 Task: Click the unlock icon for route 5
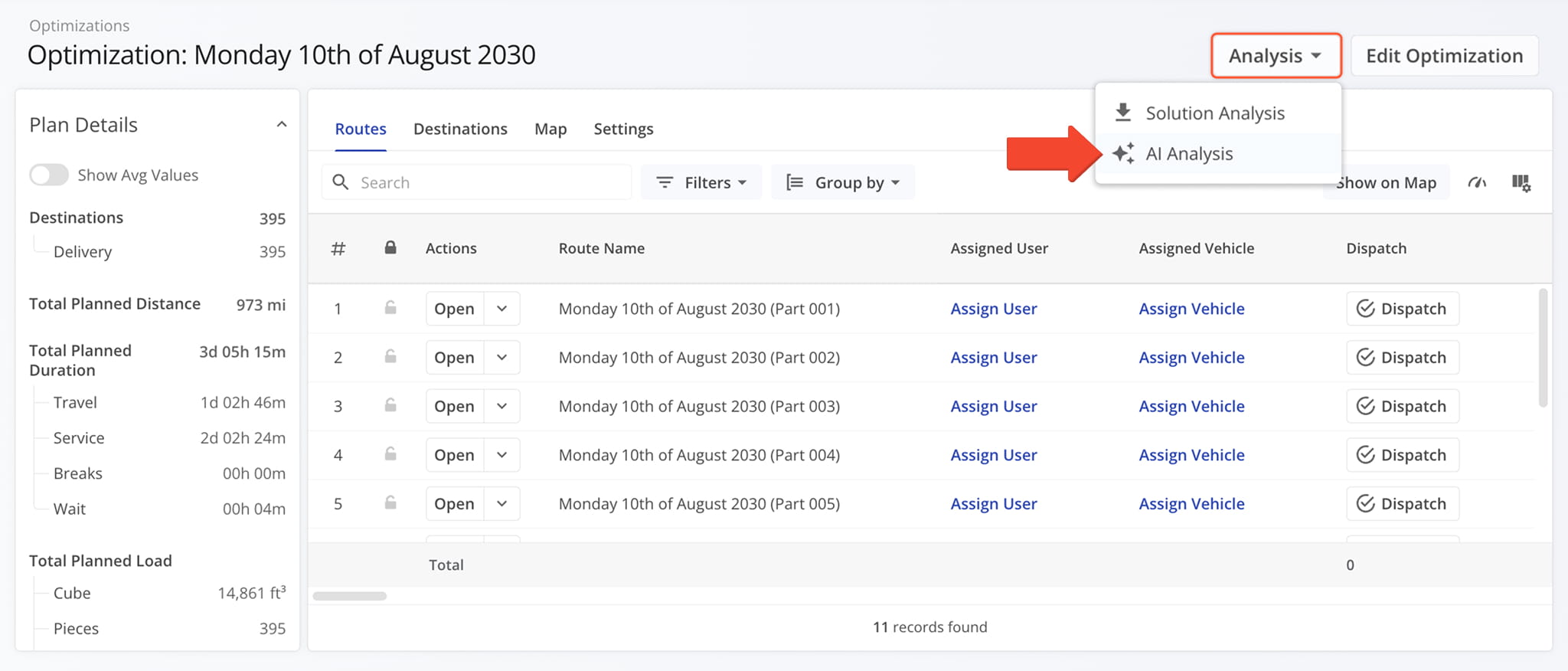coord(390,503)
